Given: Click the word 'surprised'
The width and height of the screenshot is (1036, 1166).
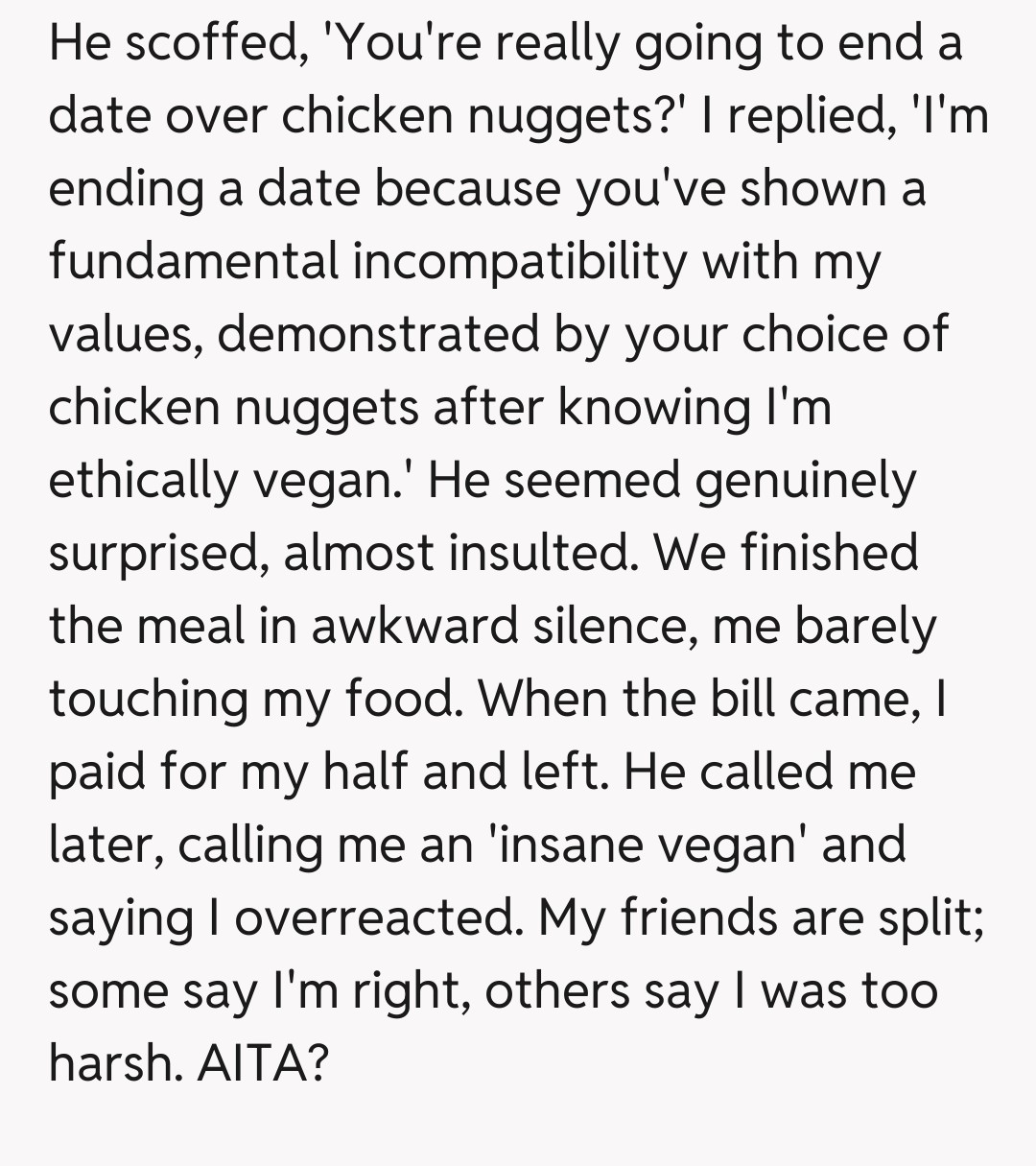Looking at the screenshot, I should point(157,554).
